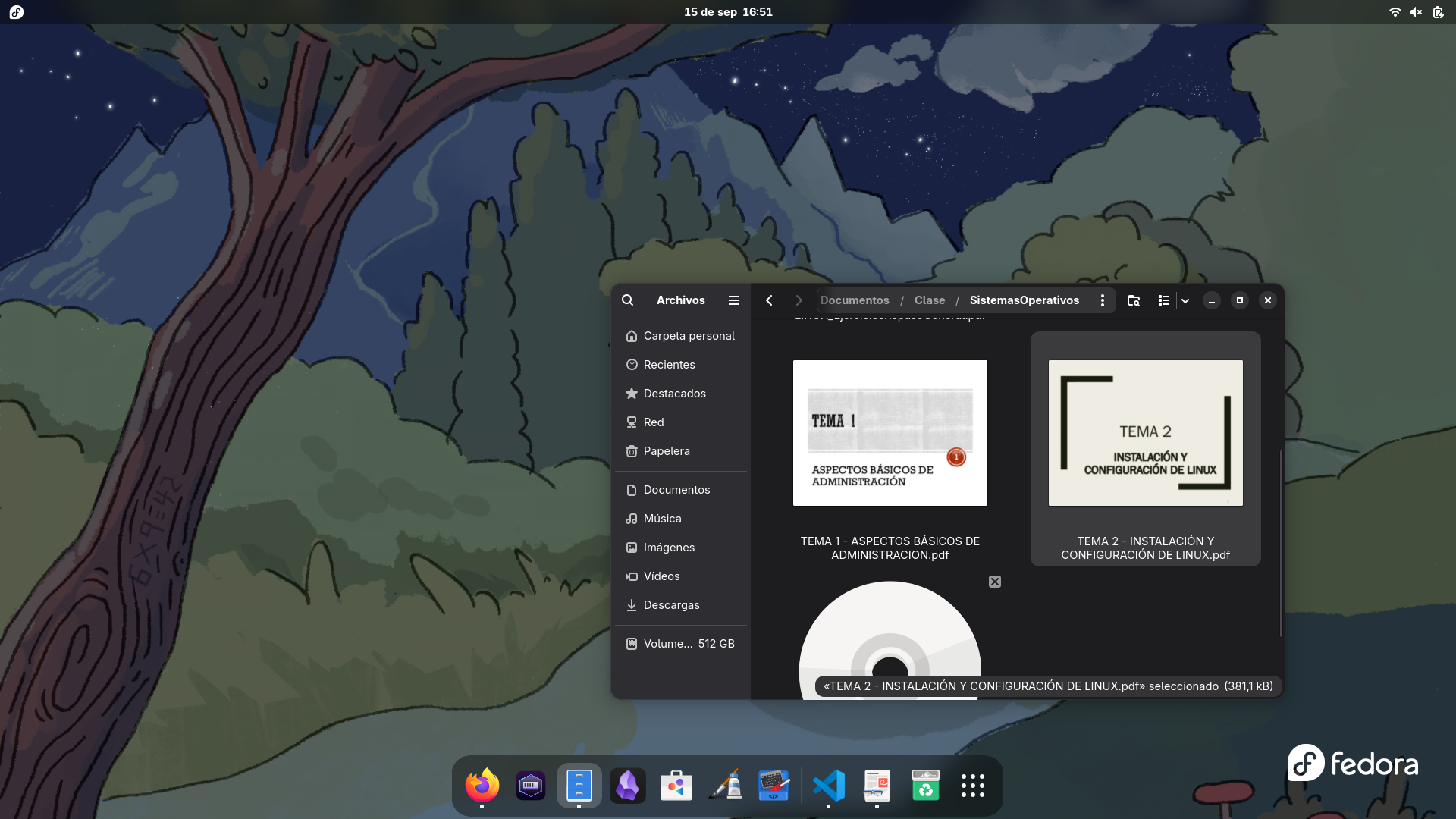
Task: Launch Visual Studio Code from the dock
Action: [x=829, y=786]
